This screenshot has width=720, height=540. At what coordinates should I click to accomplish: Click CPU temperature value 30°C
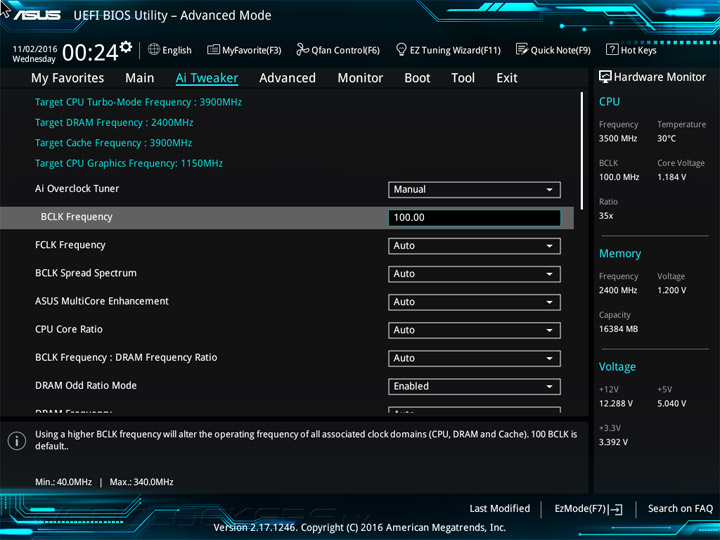pos(666,139)
